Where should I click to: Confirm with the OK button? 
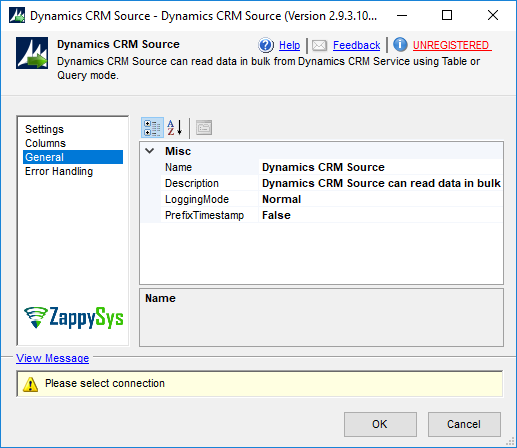380,424
